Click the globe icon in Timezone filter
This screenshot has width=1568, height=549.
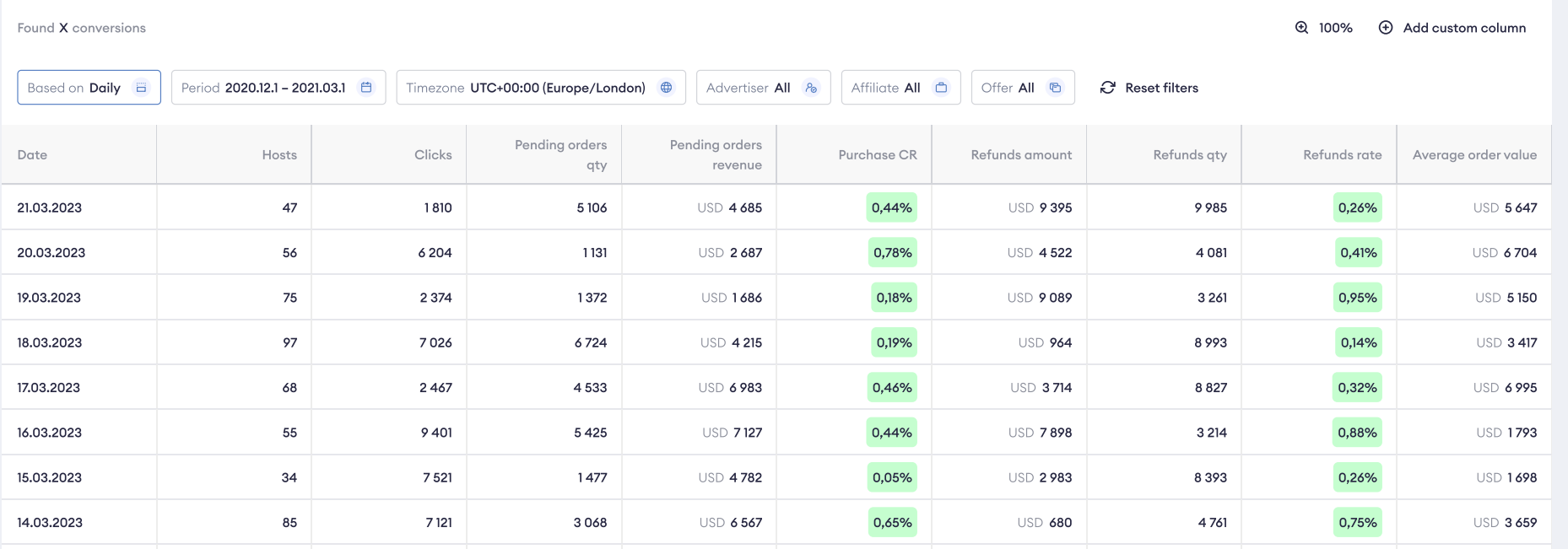666,88
